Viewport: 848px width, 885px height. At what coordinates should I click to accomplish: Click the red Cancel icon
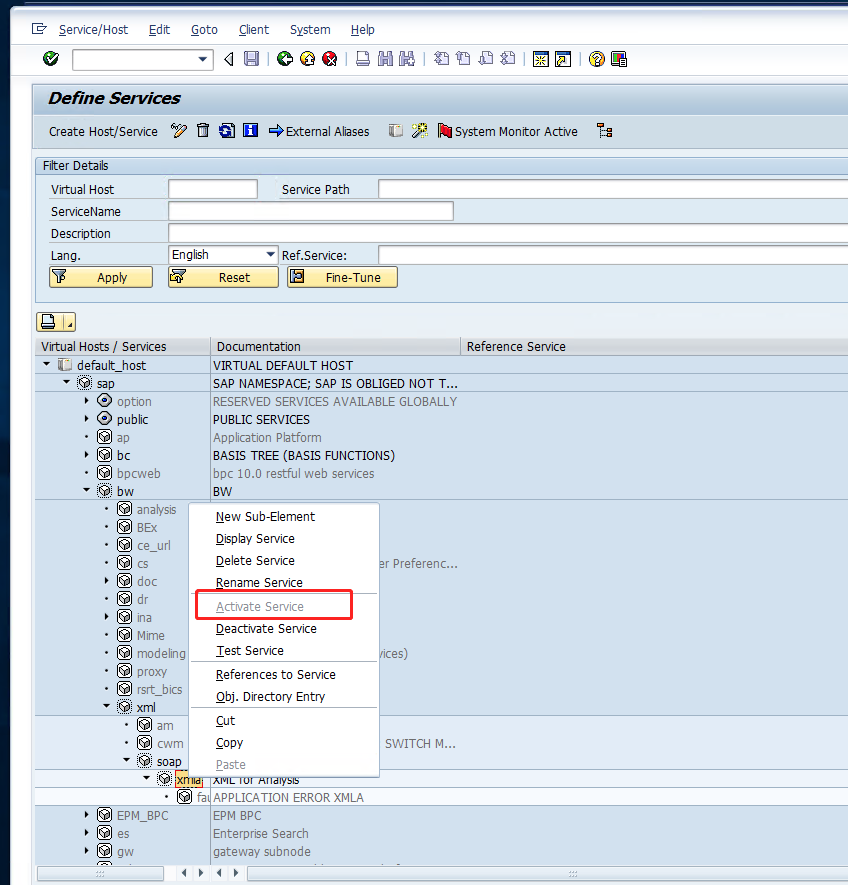(330, 59)
